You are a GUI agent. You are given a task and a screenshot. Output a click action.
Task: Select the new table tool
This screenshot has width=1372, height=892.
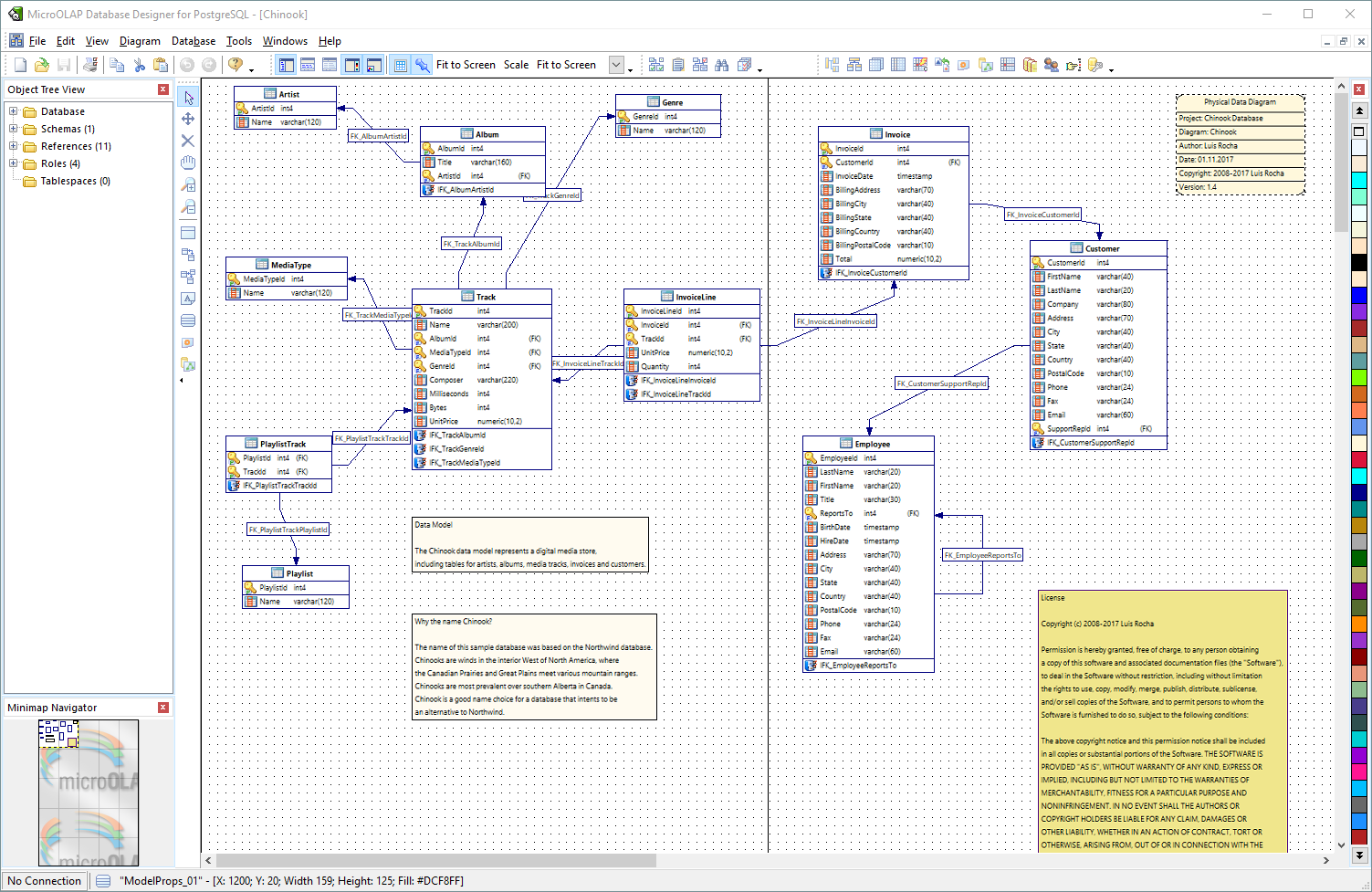188,233
